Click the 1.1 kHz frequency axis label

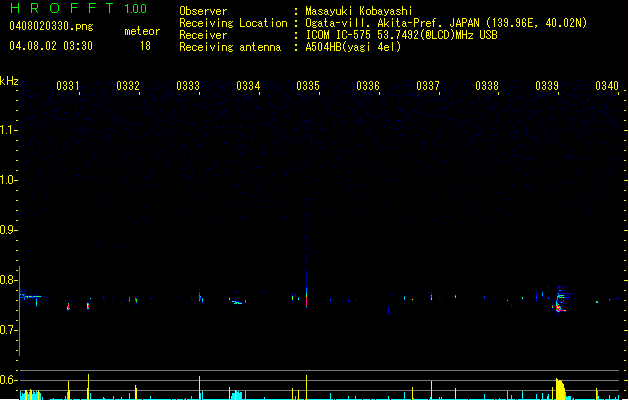(8, 130)
